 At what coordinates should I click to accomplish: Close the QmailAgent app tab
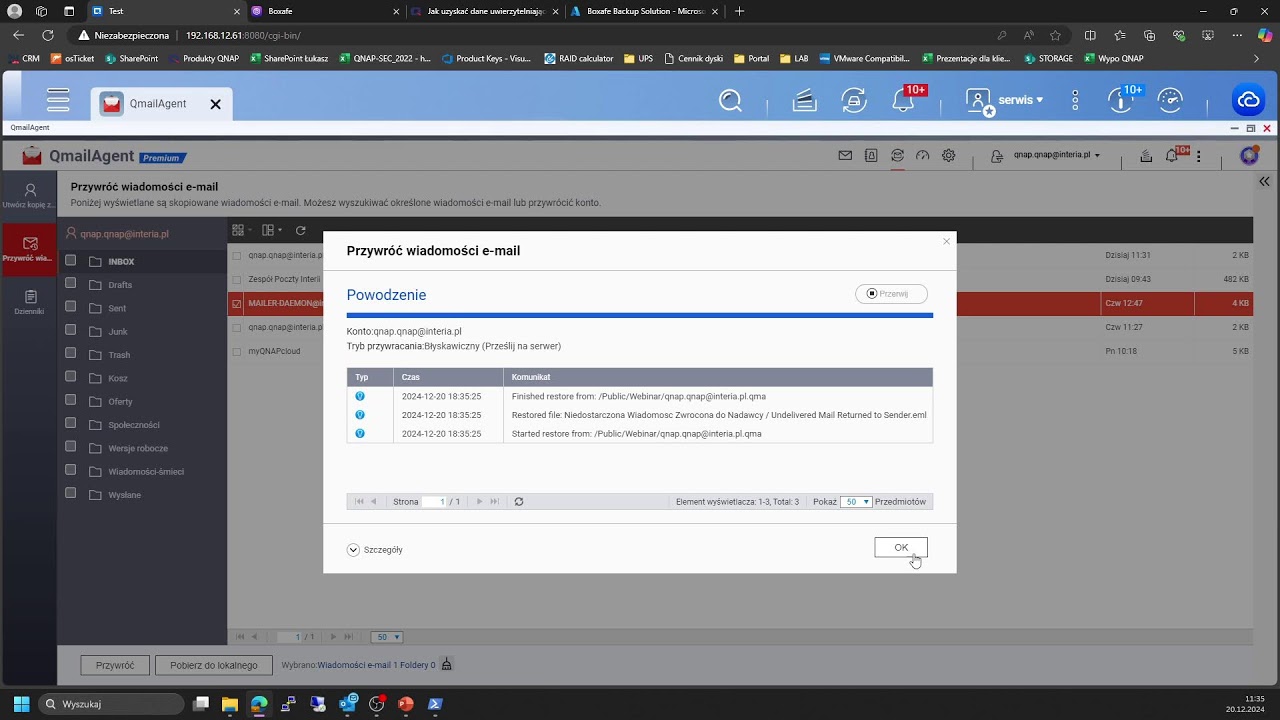click(x=215, y=104)
